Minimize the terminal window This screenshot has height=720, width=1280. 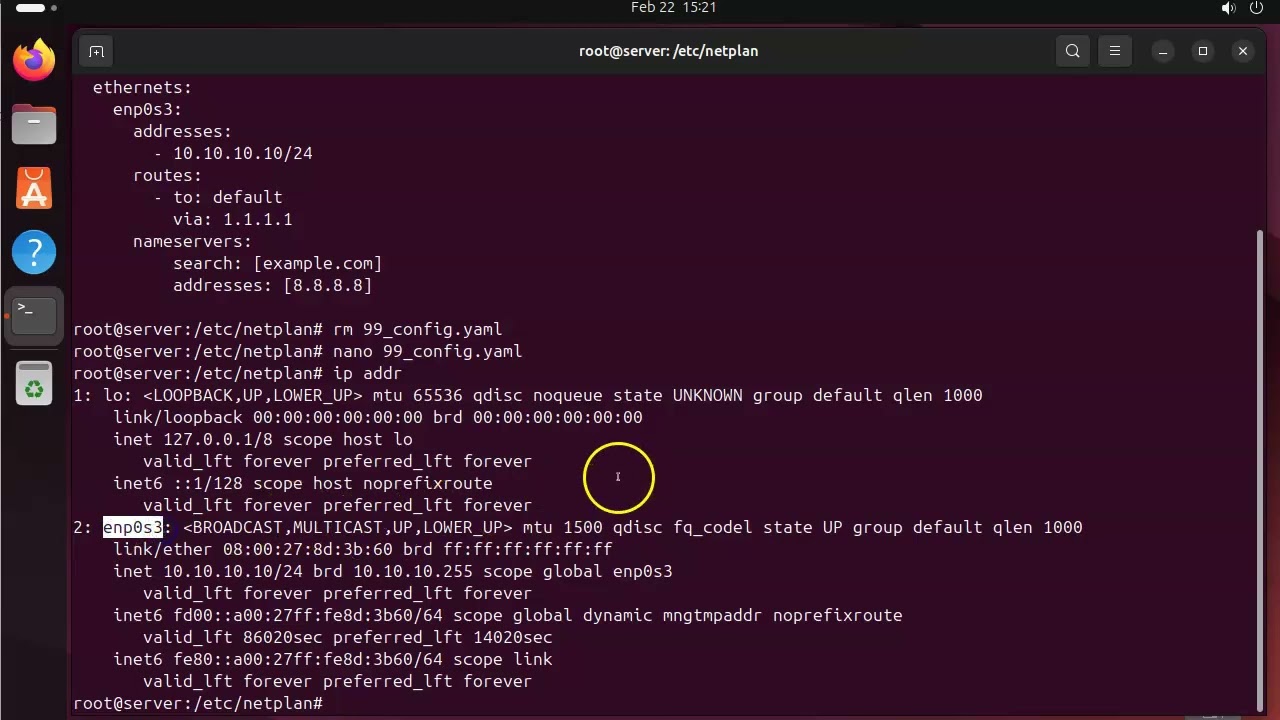[x=1163, y=51]
